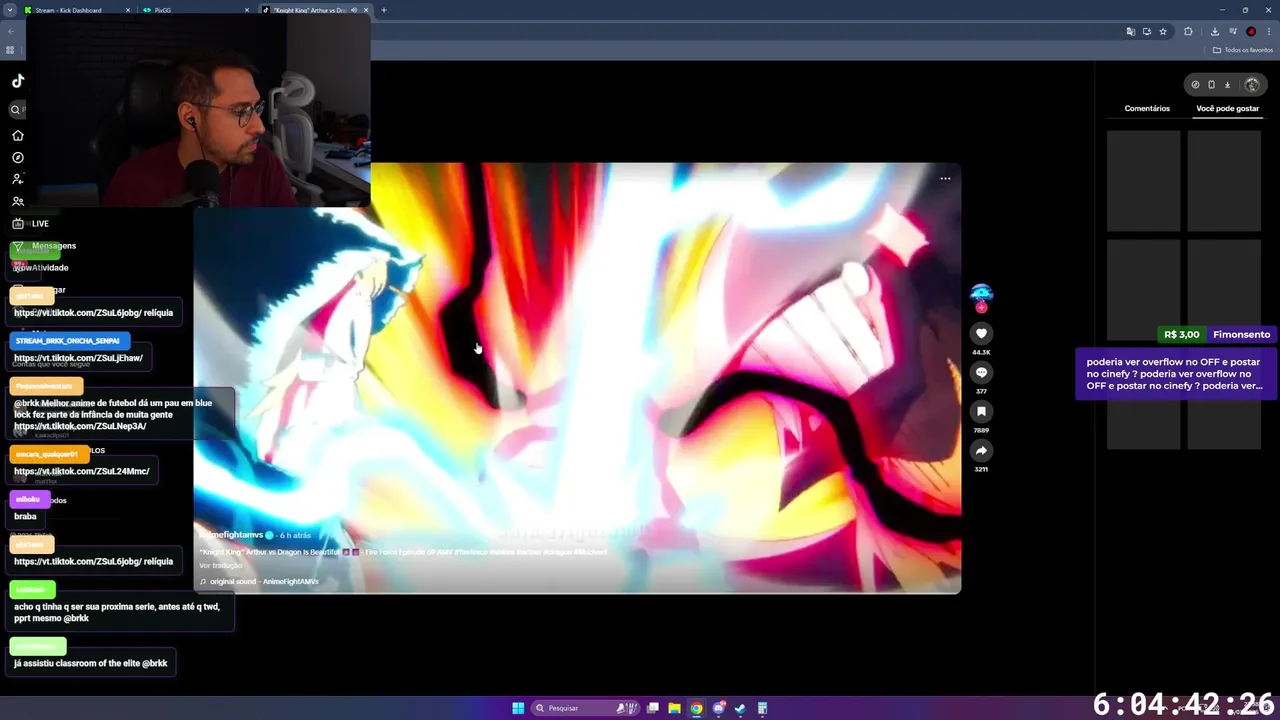1280x720 pixels.
Task: Open media controls icon in Chrome
Action: 1232,32
